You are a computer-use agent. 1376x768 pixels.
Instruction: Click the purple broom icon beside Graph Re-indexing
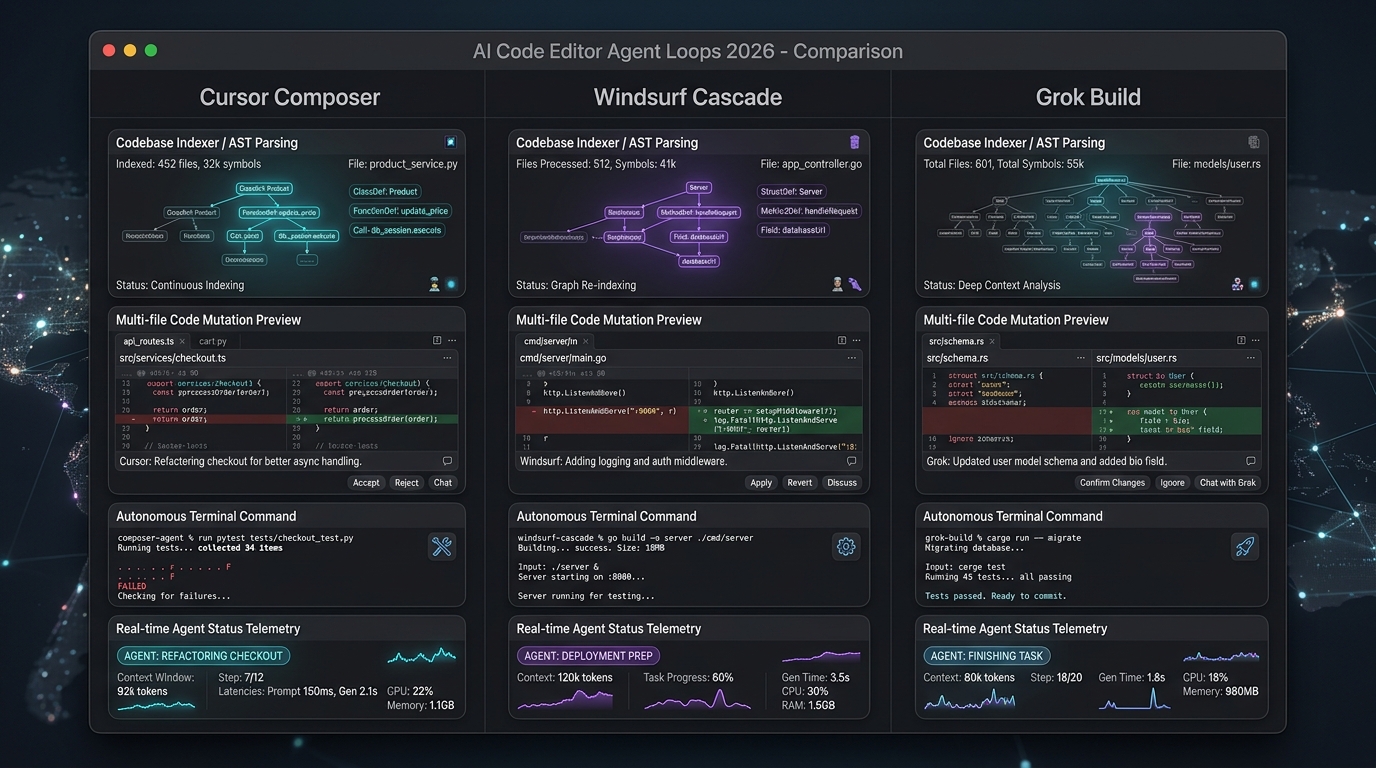tap(855, 285)
